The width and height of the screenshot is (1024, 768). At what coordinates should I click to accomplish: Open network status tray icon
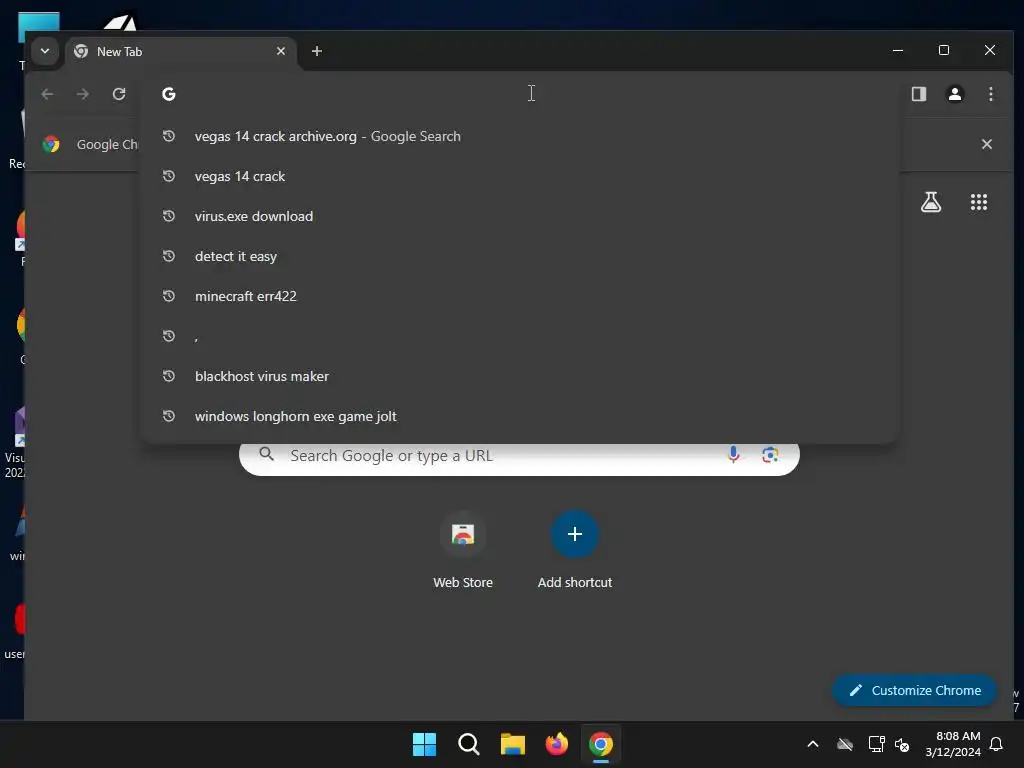[x=876, y=744]
